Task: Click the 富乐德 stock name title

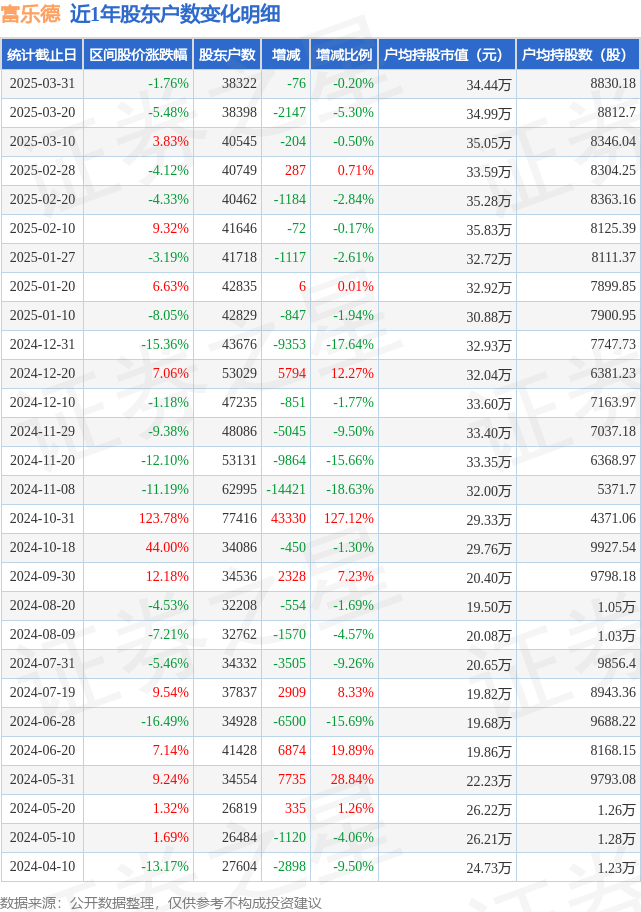Action: (x=30, y=13)
